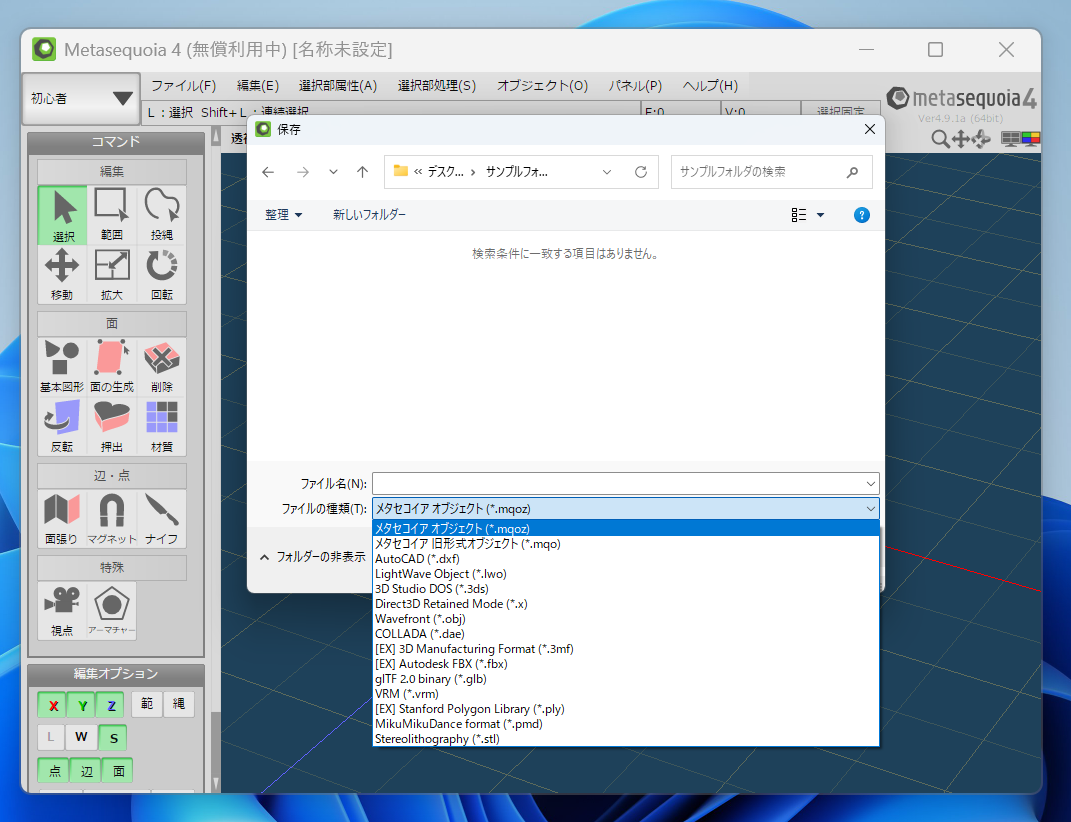The height and width of the screenshot is (822, 1071).
Task: Select the 面張り fill face tool
Action: 62,519
